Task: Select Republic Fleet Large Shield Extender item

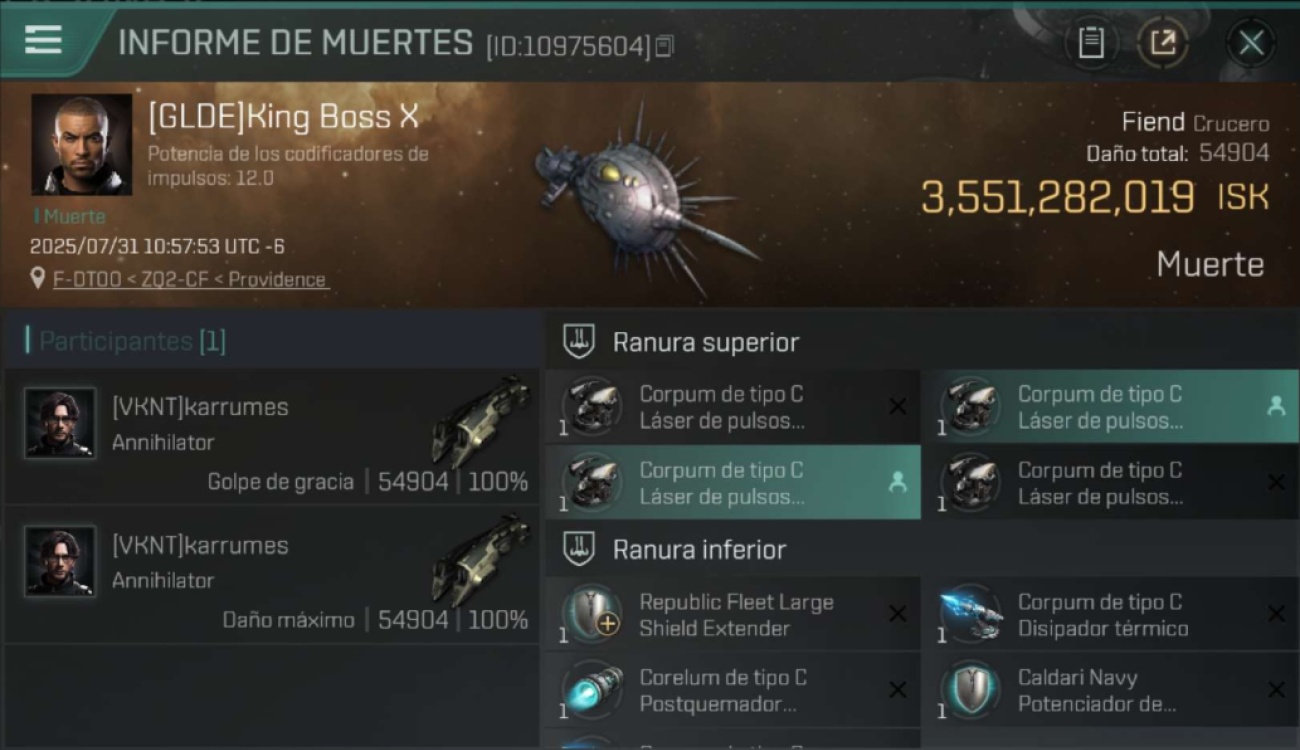Action: (x=733, y=615)
